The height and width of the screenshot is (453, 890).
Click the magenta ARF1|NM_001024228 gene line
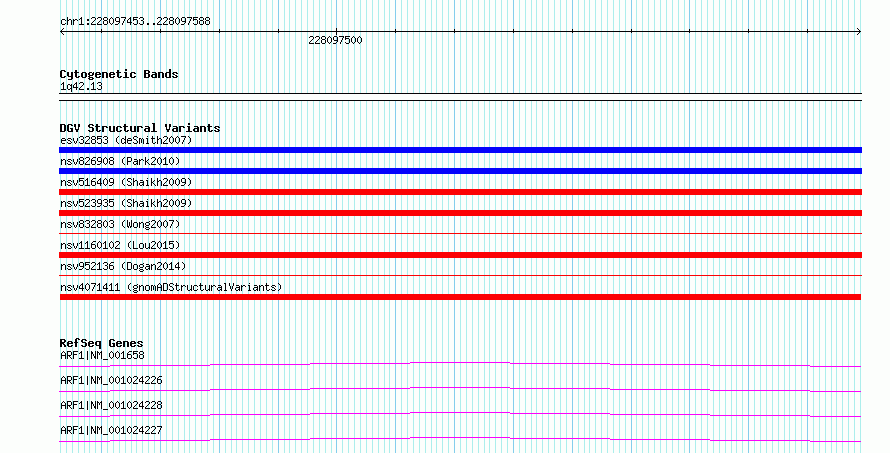(460, 414)
